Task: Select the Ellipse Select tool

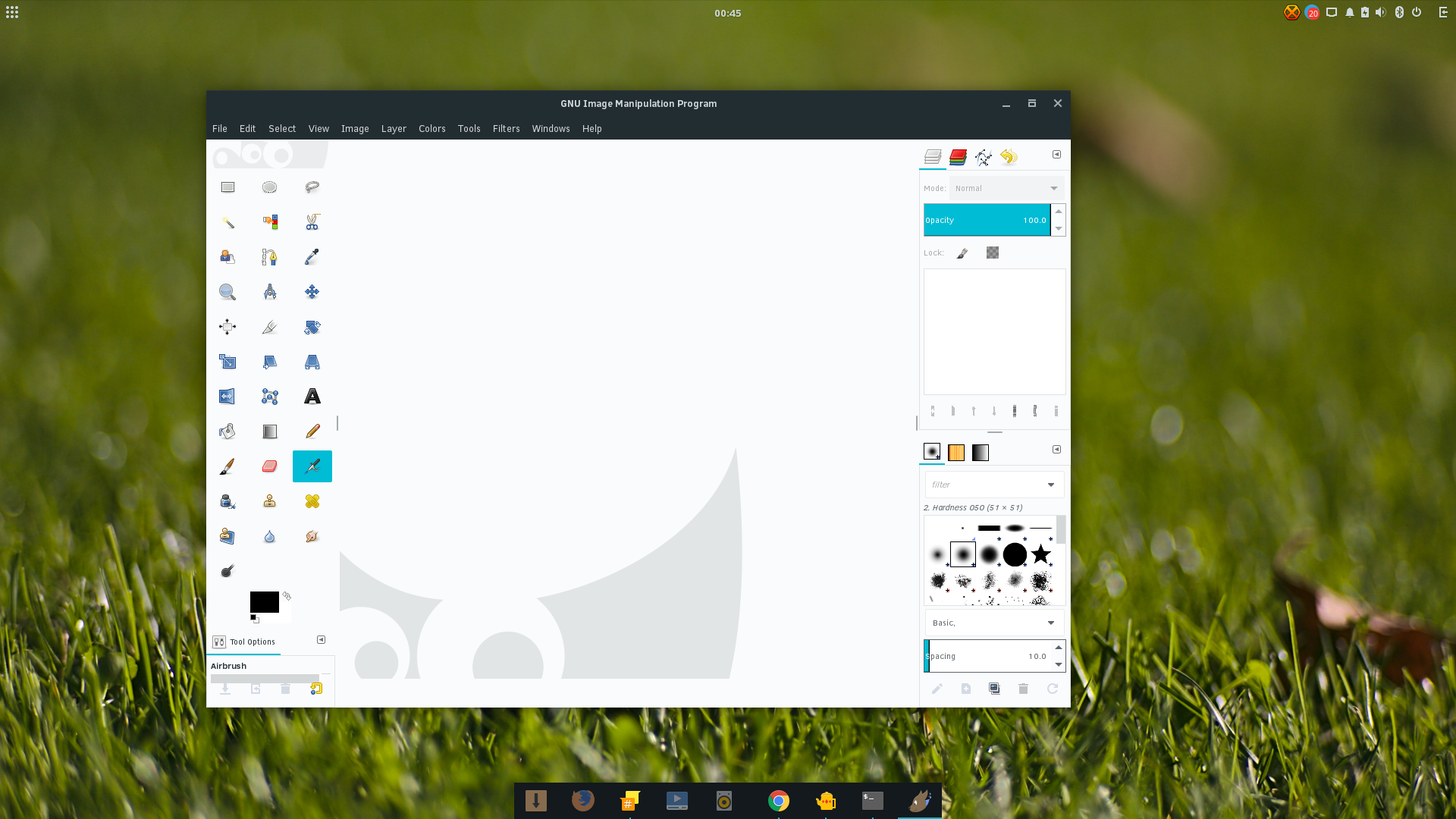Action: 269,187
